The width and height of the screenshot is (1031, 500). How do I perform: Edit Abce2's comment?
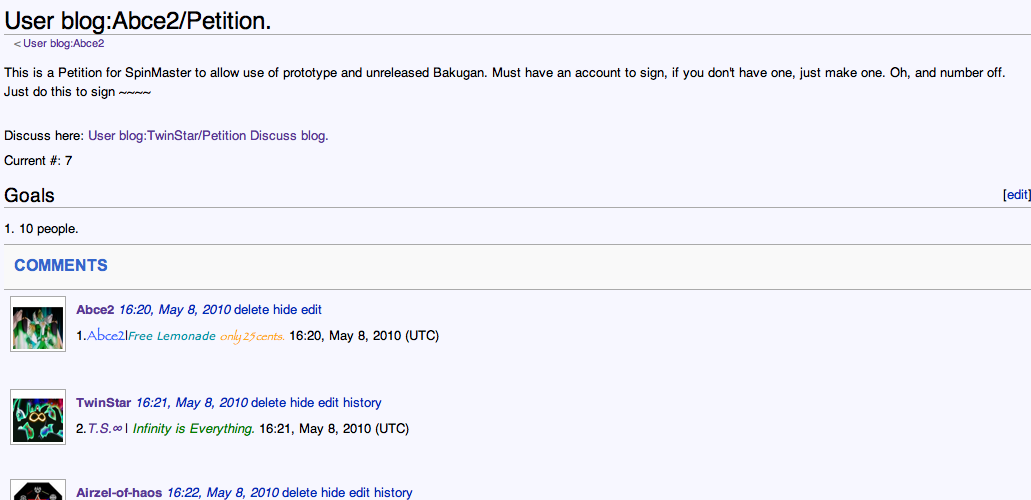coord(311,310)
